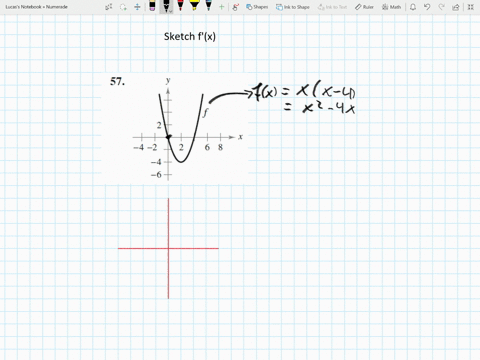Open the black pen options dropdown arrow
Image resolution: width=480 pixels, height=360 pixels.
tap(170, 11)
